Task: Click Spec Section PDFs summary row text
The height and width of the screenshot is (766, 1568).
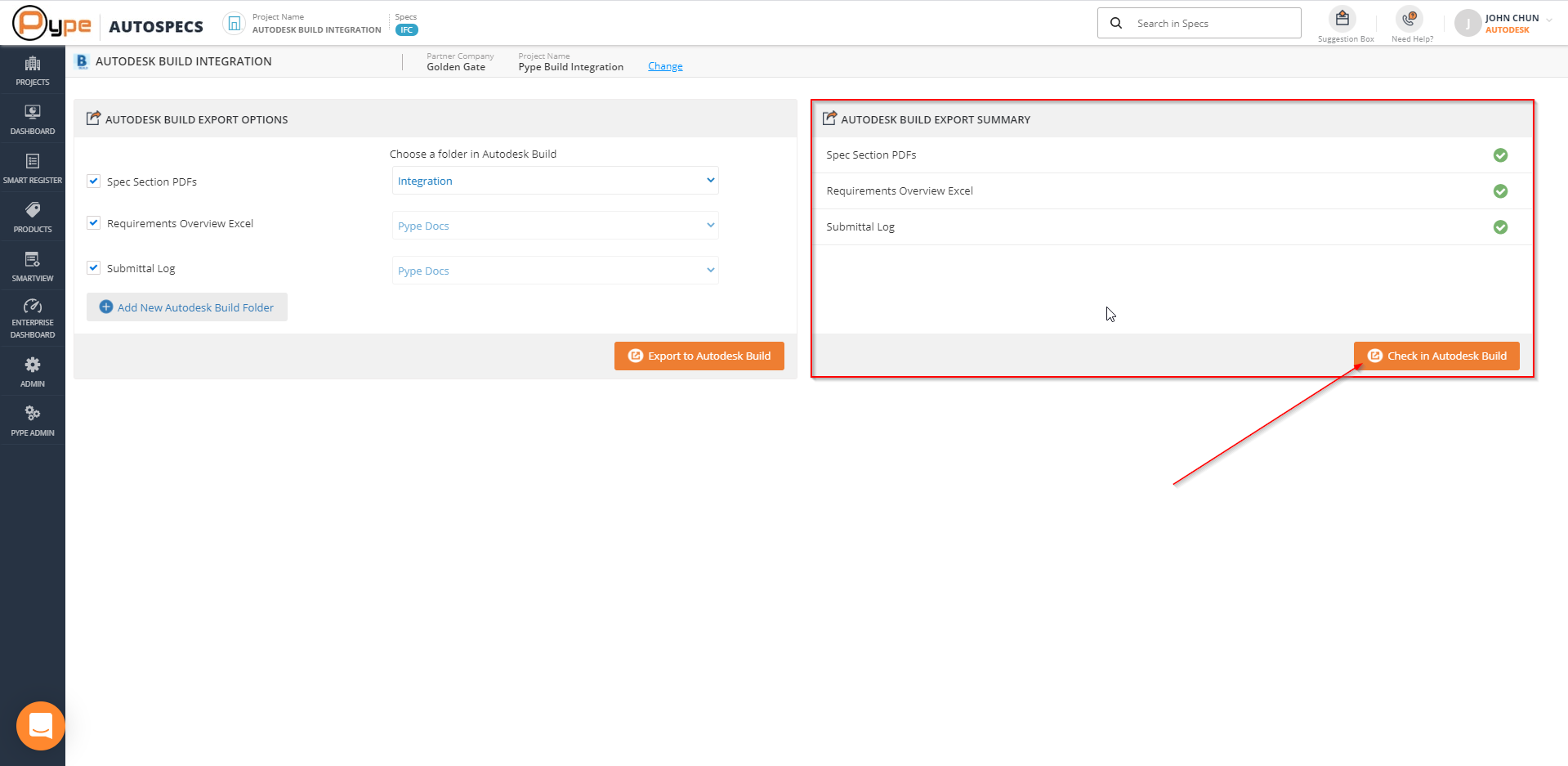Action: (x=871, y=155)
